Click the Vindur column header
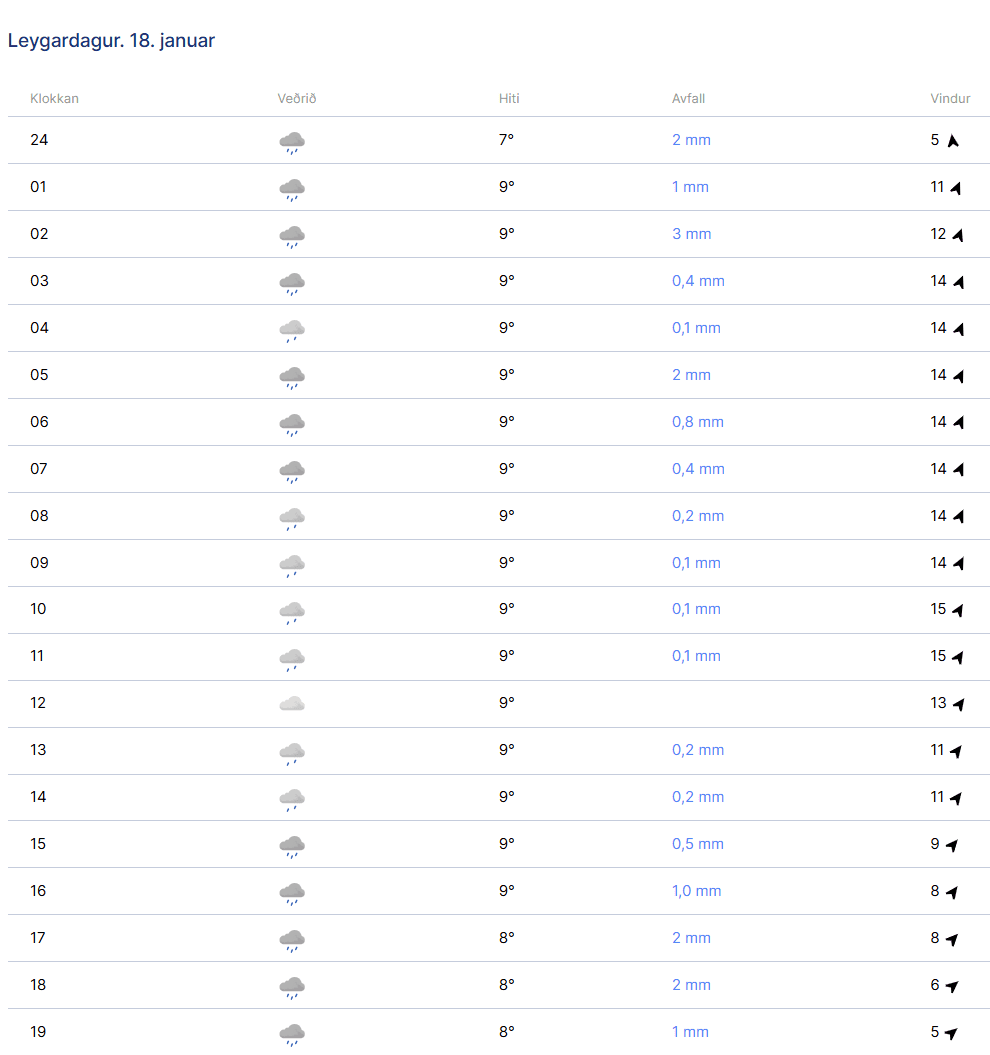The height and width of the screenshot is (1055, 990). point(950,98)
